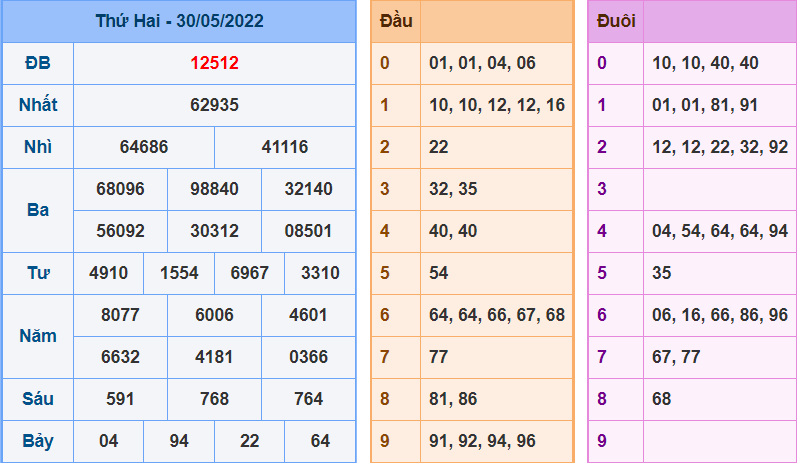Viewport: 797px width, 463px height.
Task: Click Đầu row 2 value 22
Action: [439, 147]
